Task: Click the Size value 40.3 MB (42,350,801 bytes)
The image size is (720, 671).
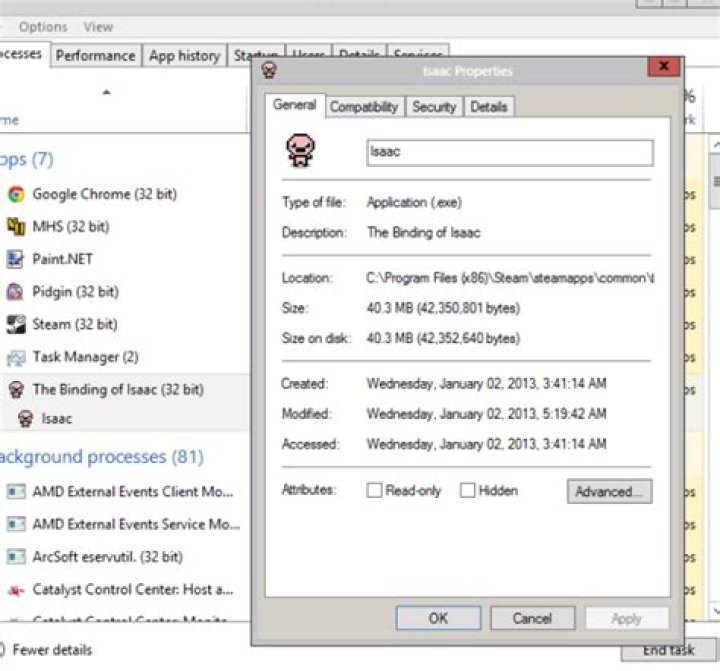Action: click(443, 308)
